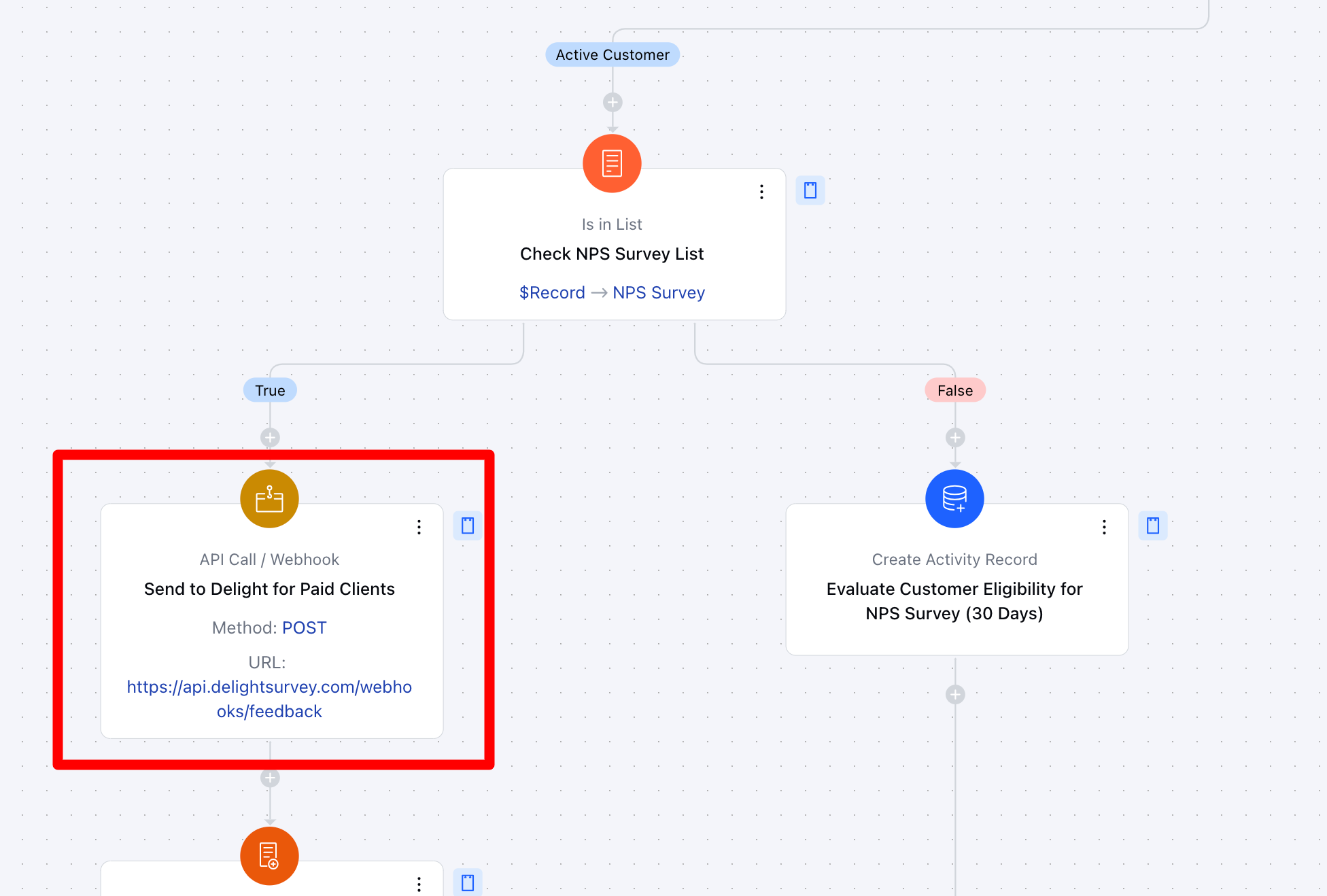Add a step below the Active Customer label

(613, 103)
